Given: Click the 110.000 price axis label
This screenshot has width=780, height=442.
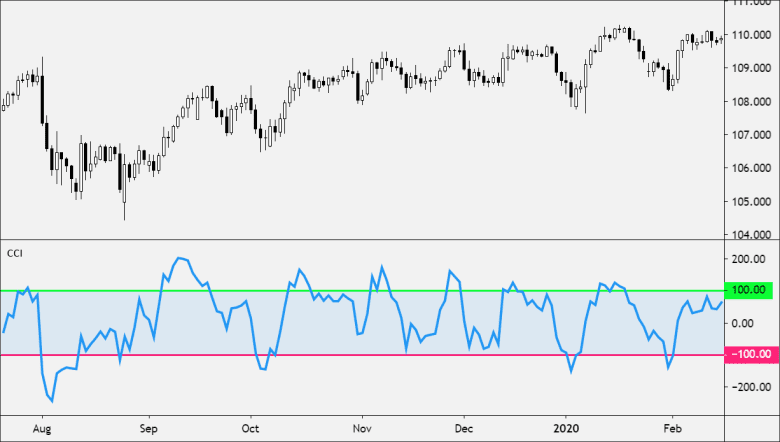Looking at the screenshot, I should (x=751, y=35).
